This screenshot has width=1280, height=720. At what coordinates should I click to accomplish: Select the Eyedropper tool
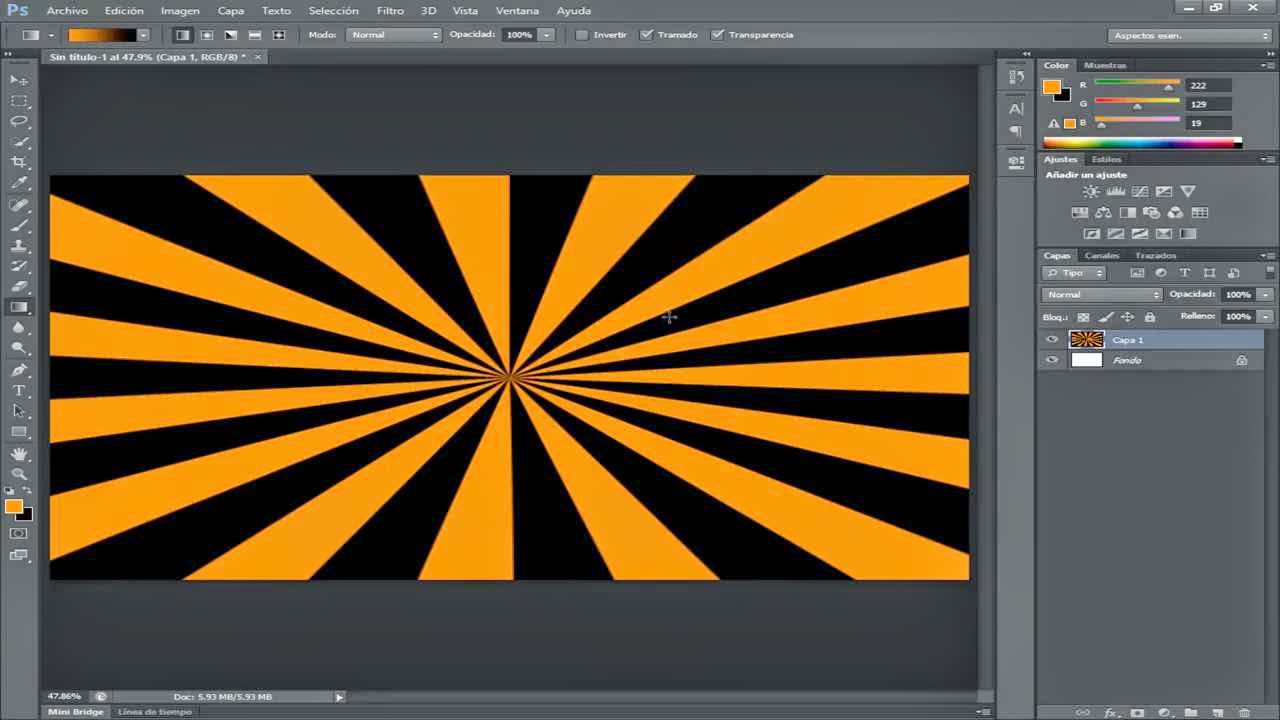(19, 184)
